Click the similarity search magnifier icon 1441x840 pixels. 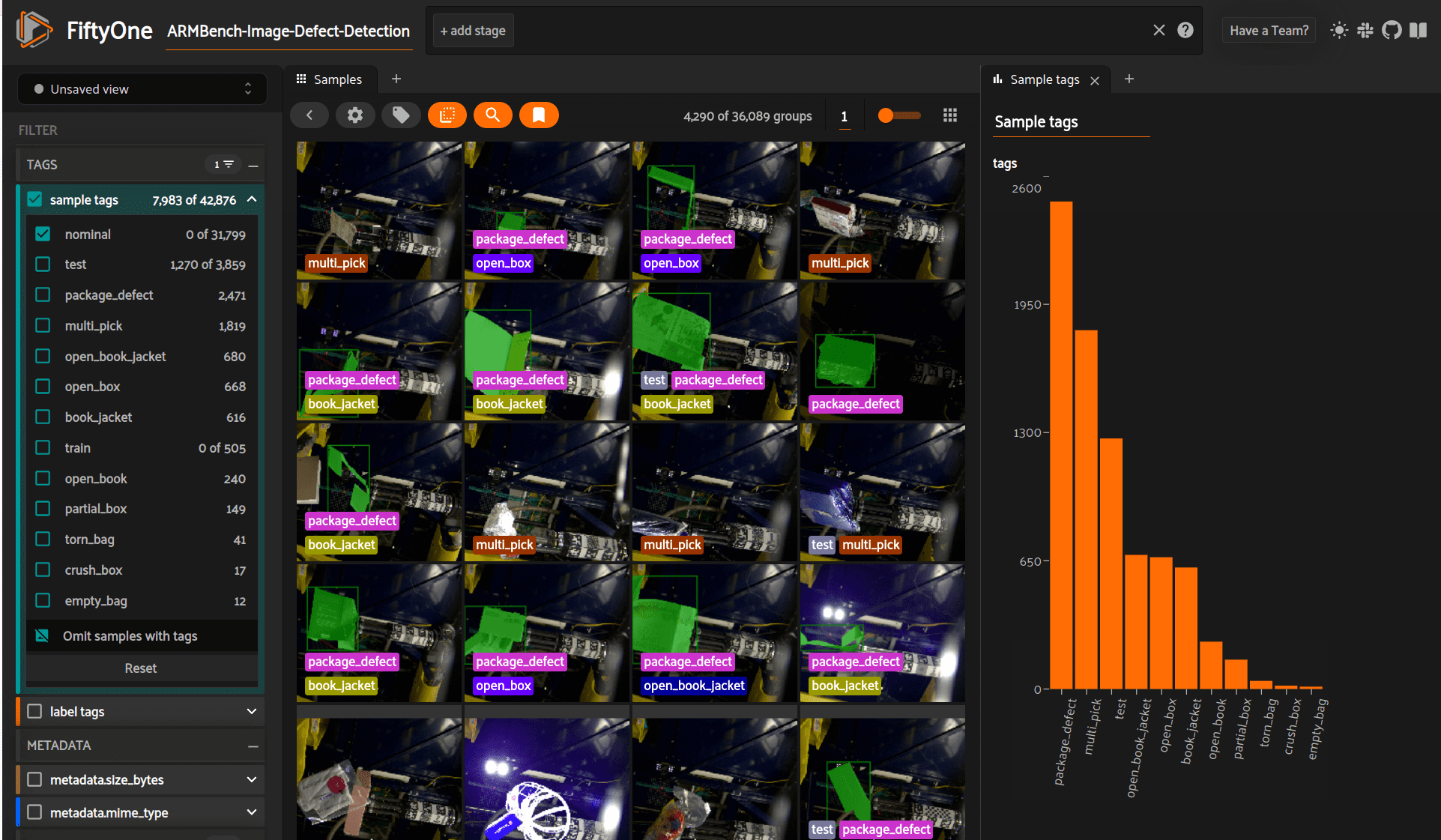(x=492, y=115)
